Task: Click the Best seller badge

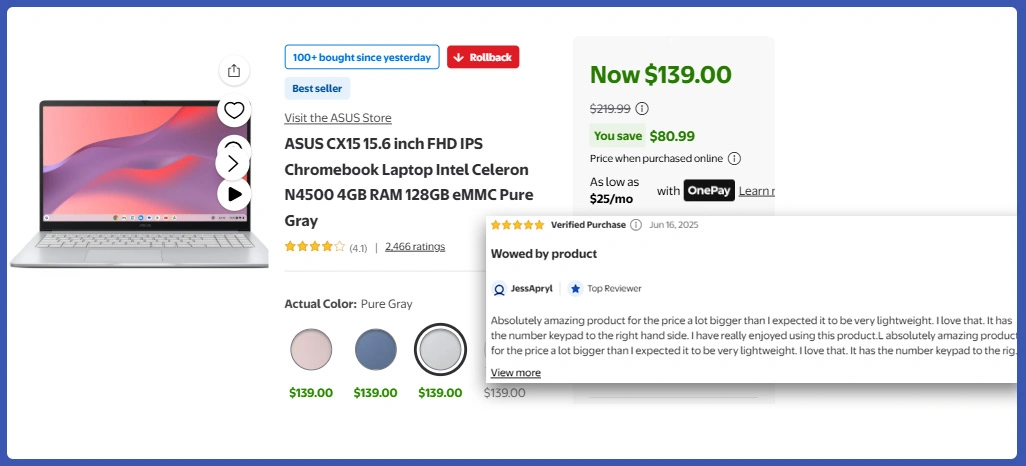Action: point(317,88)
